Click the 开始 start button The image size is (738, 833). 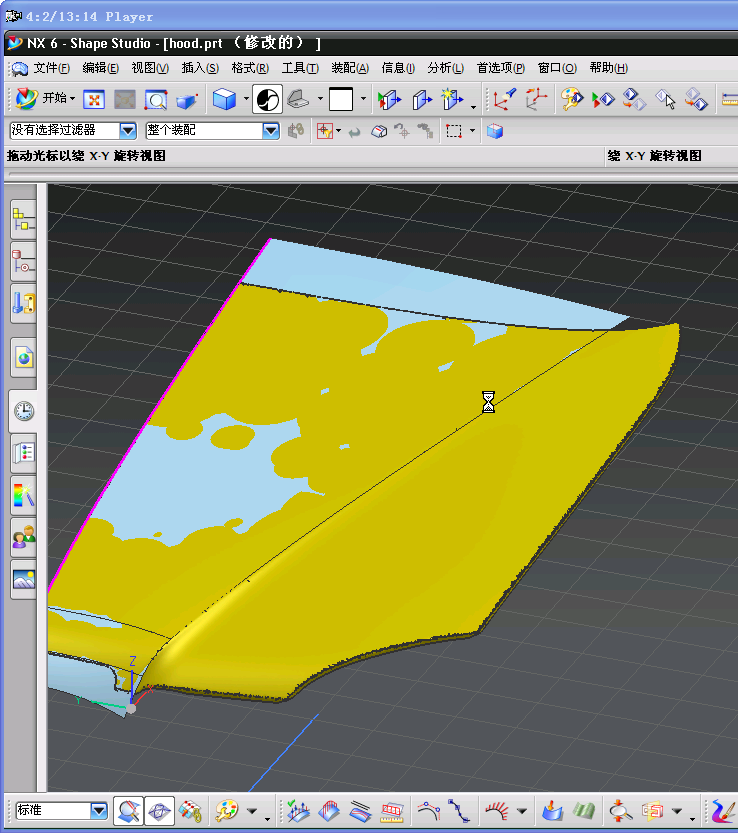tap(44, 98)
